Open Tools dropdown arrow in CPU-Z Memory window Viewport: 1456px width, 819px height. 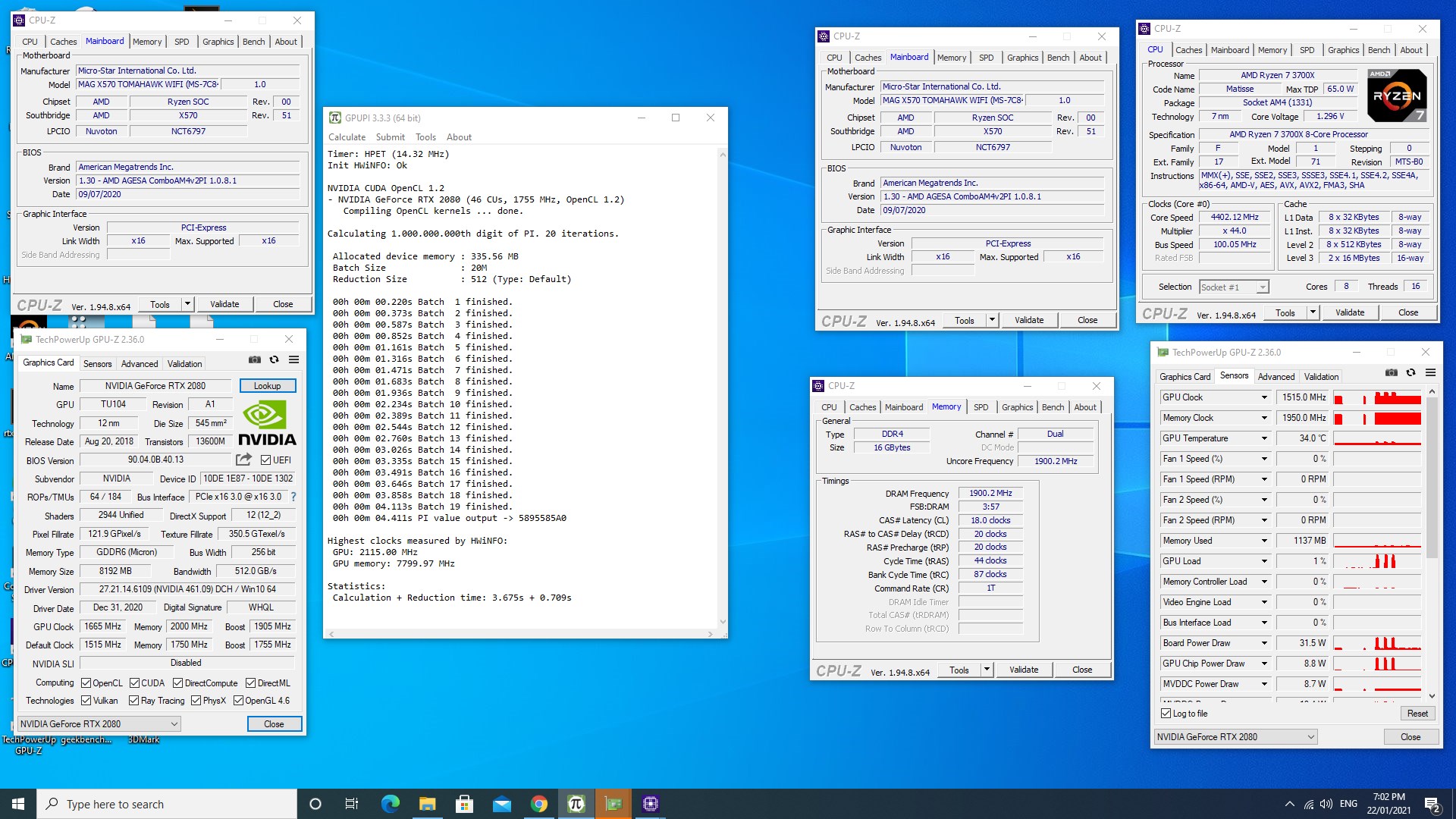[987, 670]
